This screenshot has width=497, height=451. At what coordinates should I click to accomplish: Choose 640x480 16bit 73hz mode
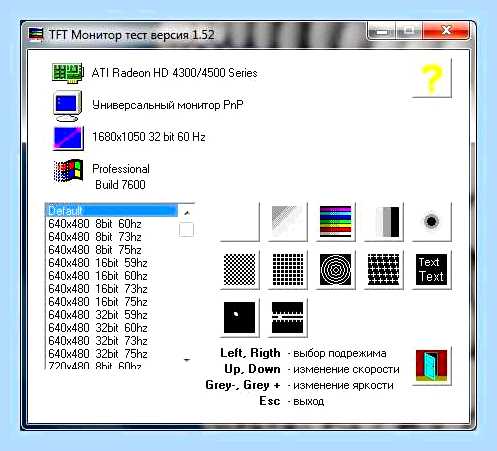click(111, 289)
